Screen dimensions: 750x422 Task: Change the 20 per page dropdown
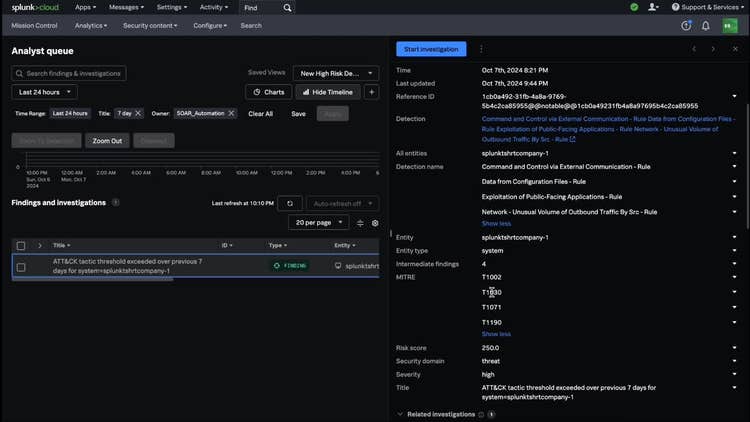tap(318, 223)
